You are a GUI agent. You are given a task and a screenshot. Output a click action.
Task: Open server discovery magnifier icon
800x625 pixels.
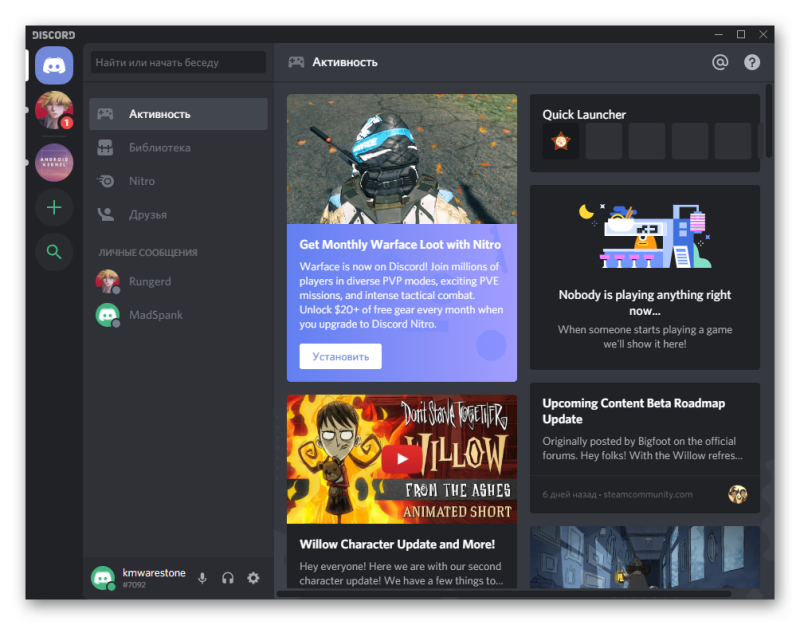[54, 252]
